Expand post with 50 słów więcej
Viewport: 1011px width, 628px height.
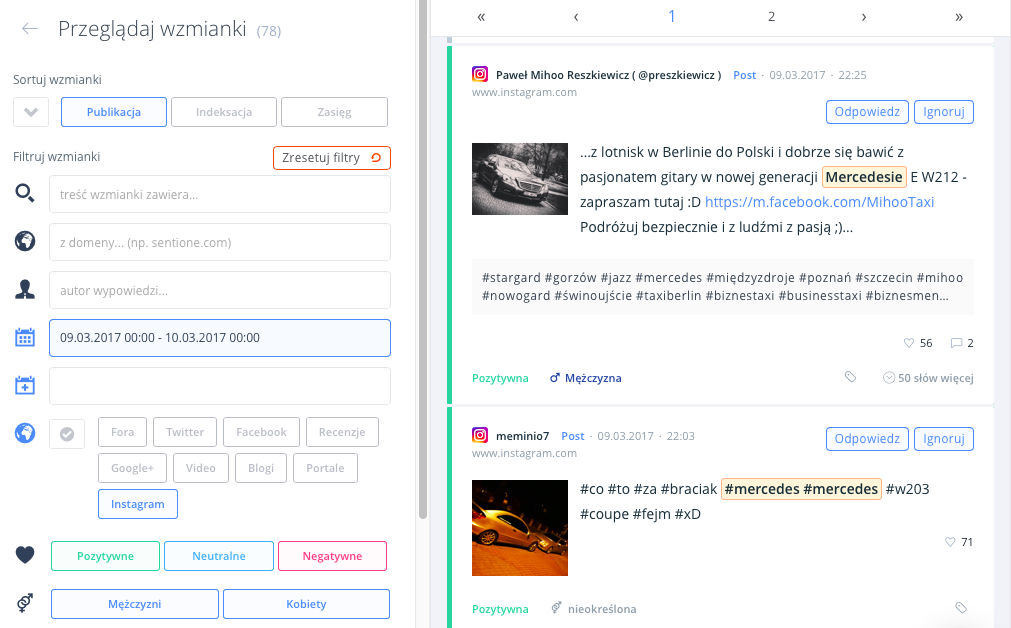pyautogui.click(x=928, y=378)
